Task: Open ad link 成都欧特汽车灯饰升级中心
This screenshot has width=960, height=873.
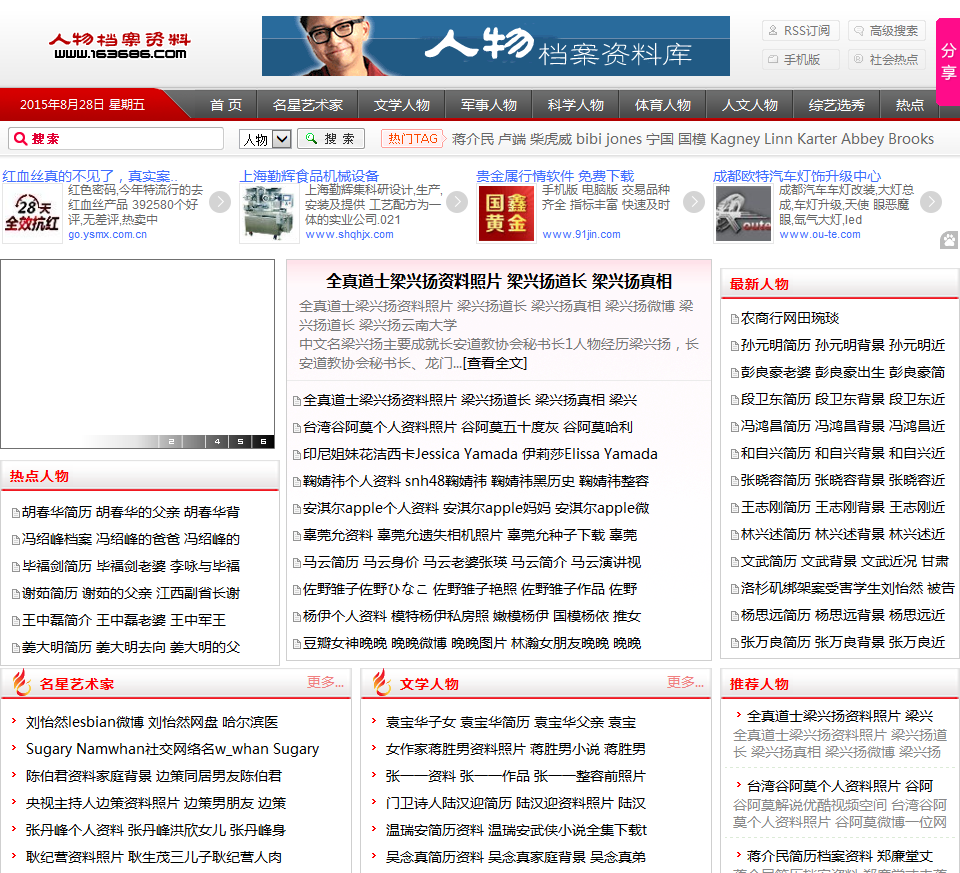Action: click(797, 176)
